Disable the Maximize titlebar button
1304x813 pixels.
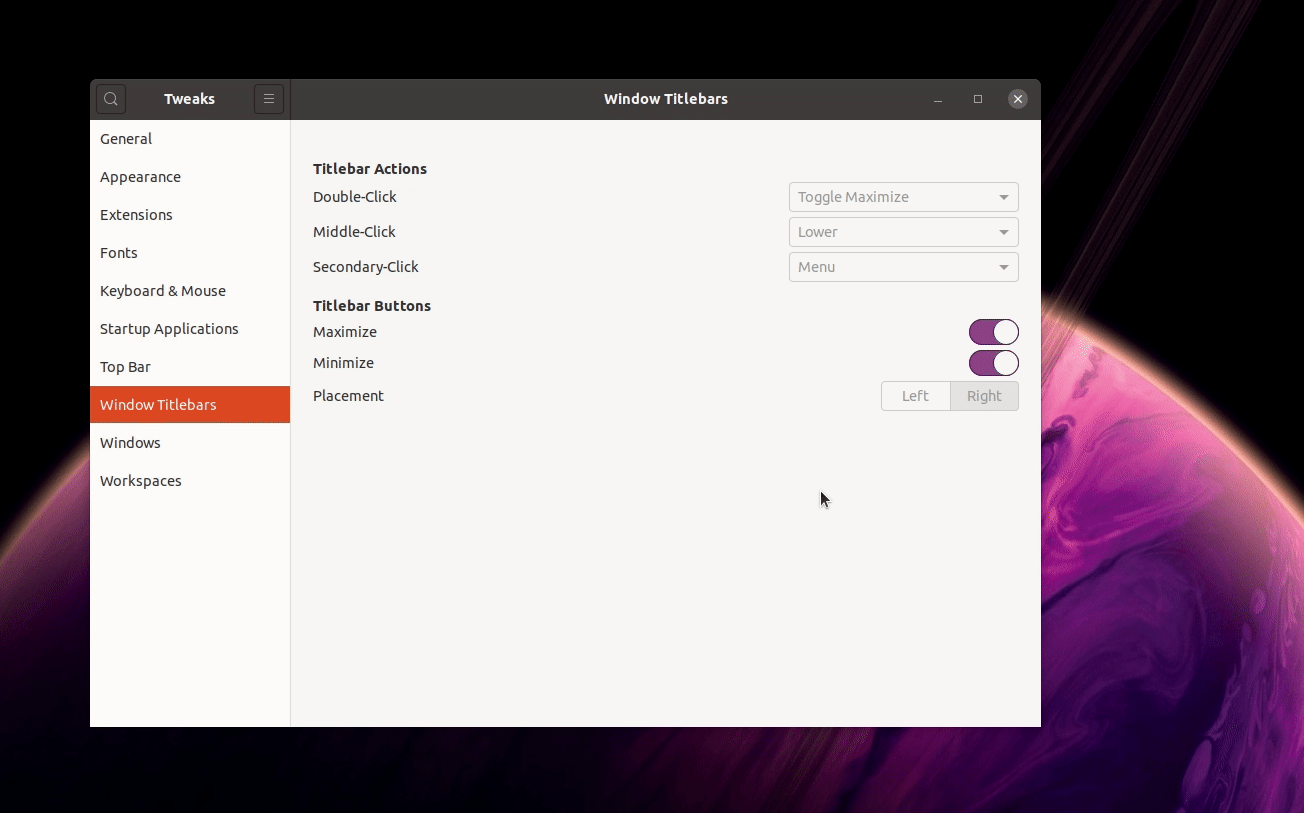click(x=993, y=331)
